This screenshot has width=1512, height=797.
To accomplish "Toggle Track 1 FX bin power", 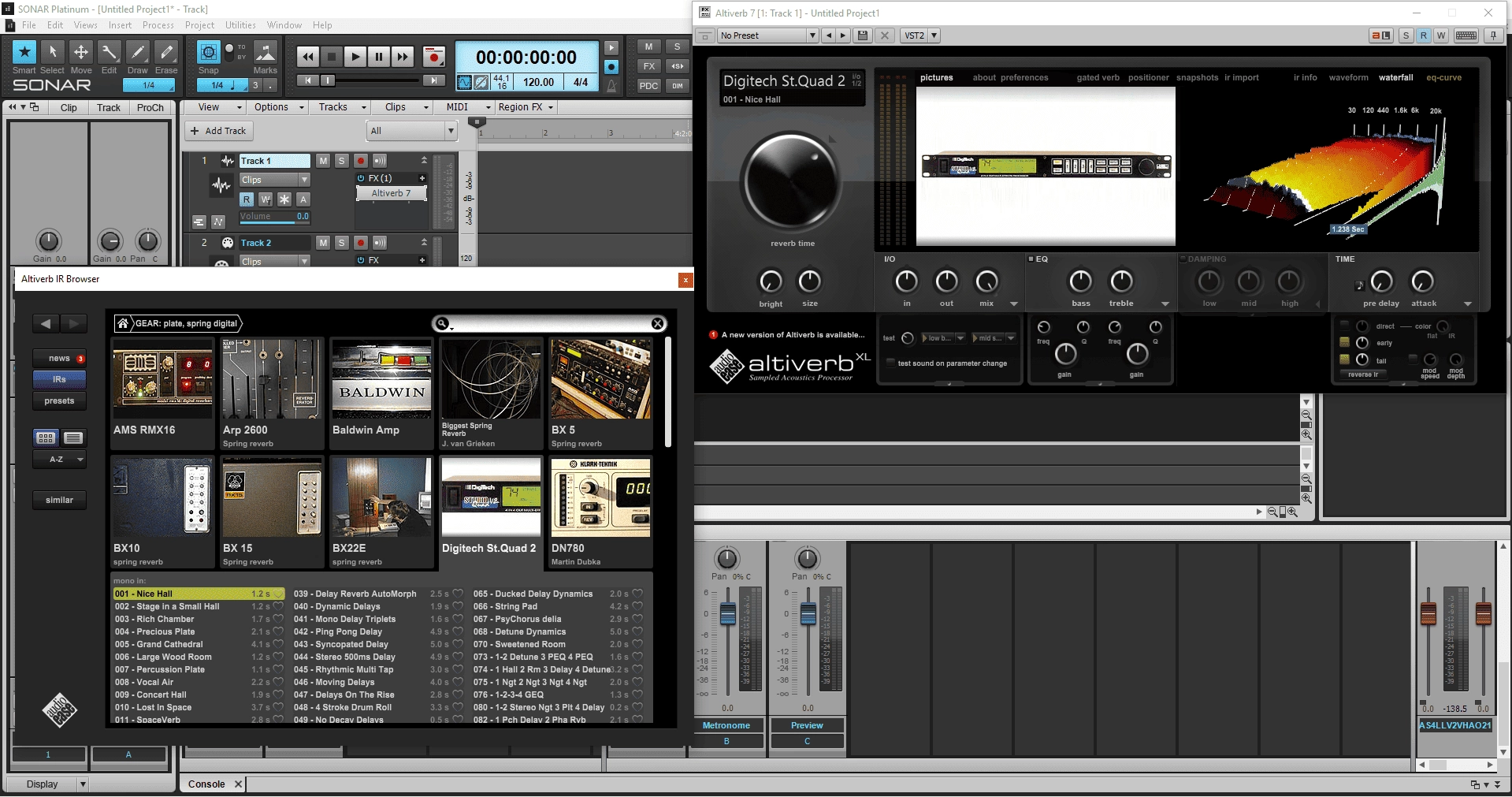I will click(361, 179).
